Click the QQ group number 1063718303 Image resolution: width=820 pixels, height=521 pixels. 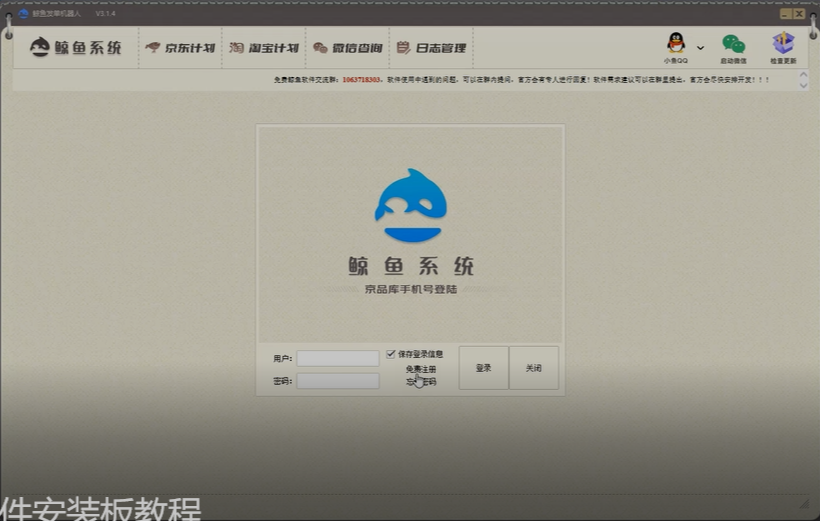pos(361,80)
